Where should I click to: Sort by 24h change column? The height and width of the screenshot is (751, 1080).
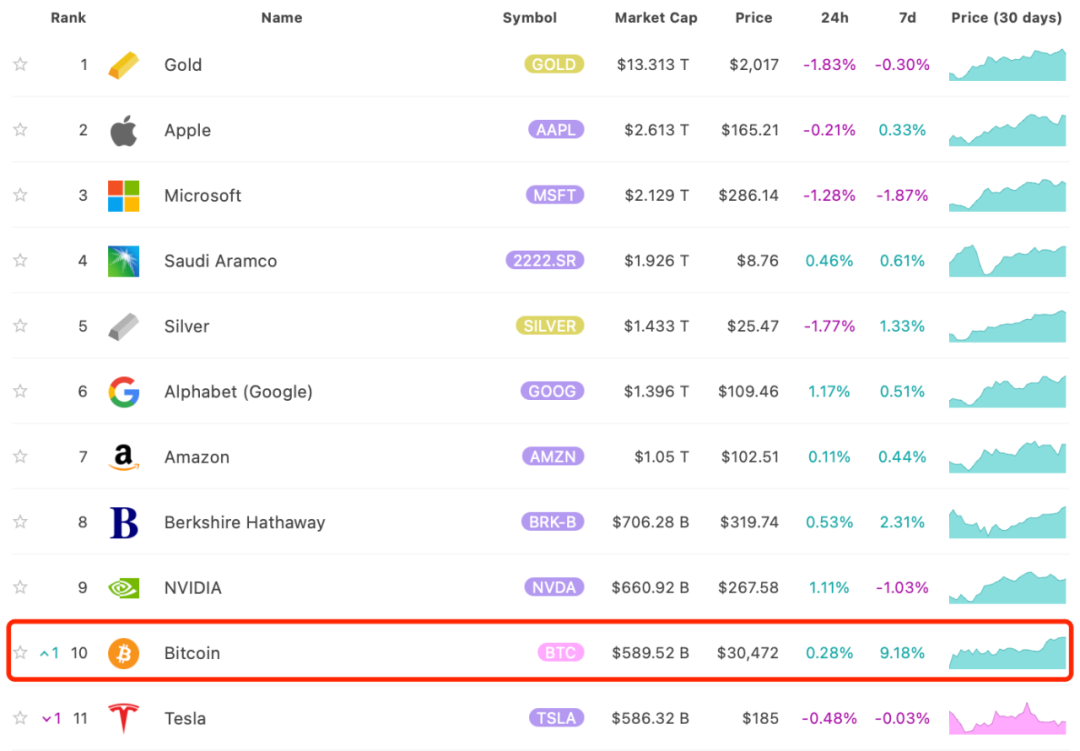tap(835, 18)
